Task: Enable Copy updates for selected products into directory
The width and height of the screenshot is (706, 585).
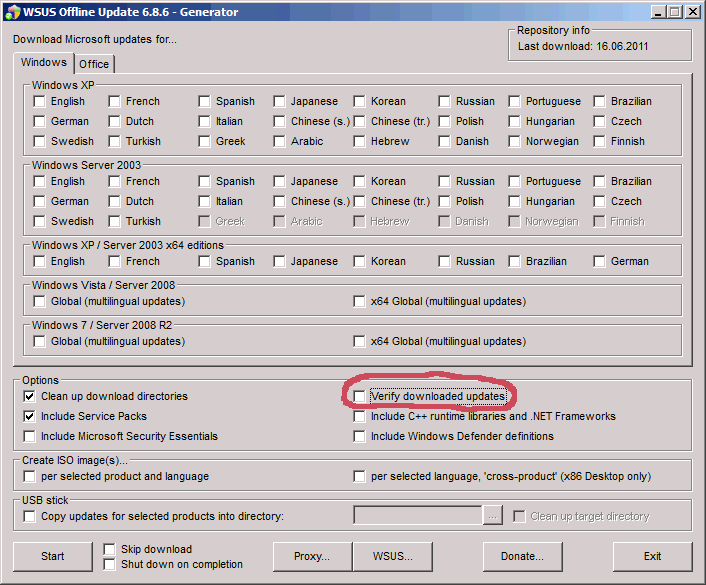Action: [29, 517]
